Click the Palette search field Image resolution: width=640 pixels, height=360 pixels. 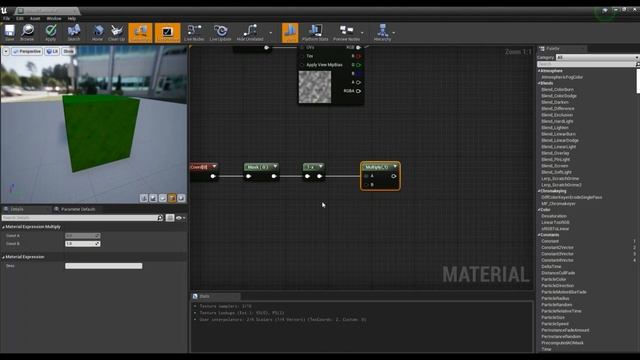[587, 64]
